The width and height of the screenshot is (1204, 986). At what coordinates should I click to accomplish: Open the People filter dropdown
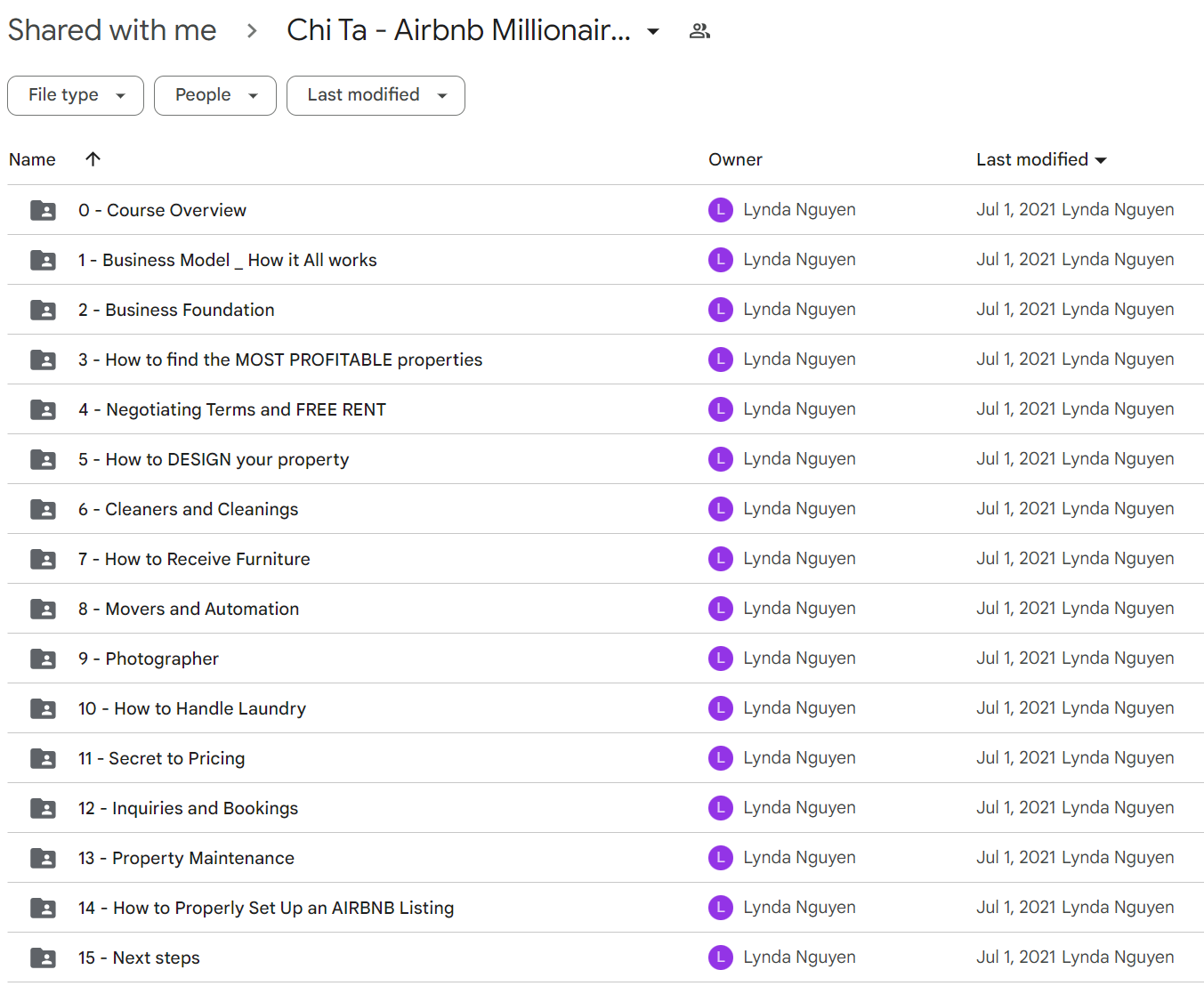pyautogui.click(x=215, y=95)
